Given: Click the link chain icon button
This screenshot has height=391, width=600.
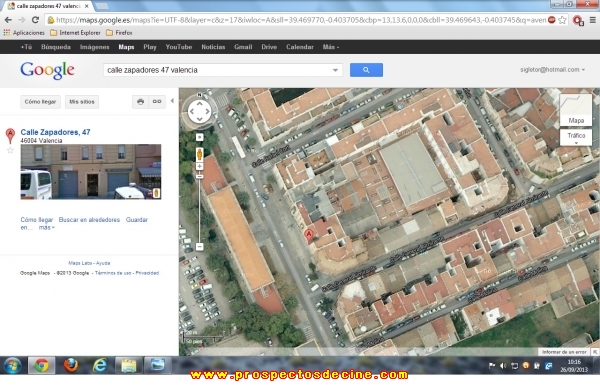Looking at the screenshot, I should 157,102.
